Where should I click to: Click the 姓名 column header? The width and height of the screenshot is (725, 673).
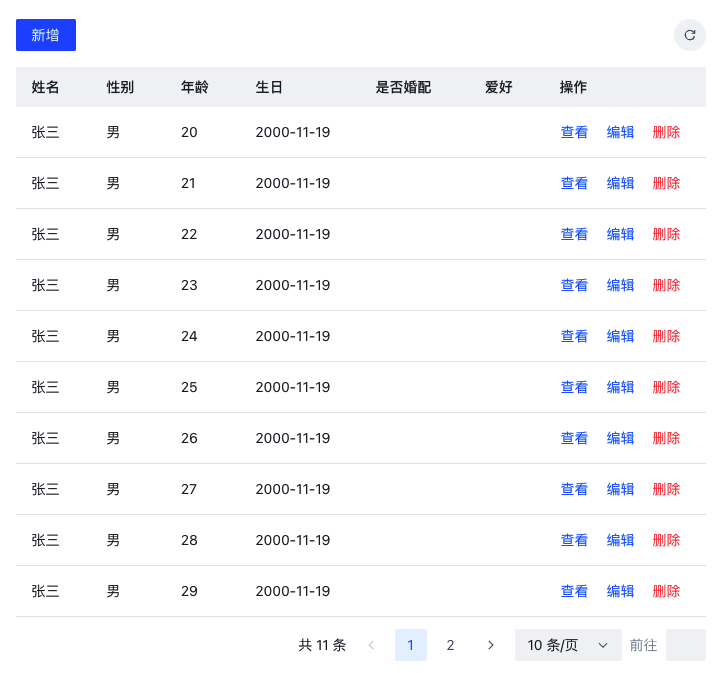(45, 87)
